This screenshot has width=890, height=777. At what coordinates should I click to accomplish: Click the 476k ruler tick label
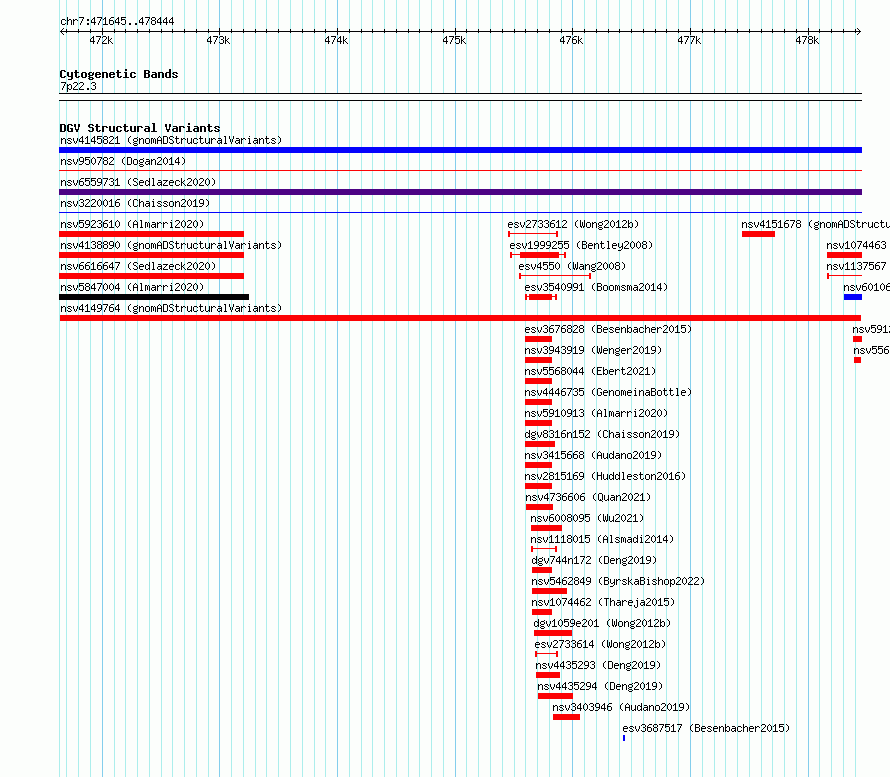point(571,40)
